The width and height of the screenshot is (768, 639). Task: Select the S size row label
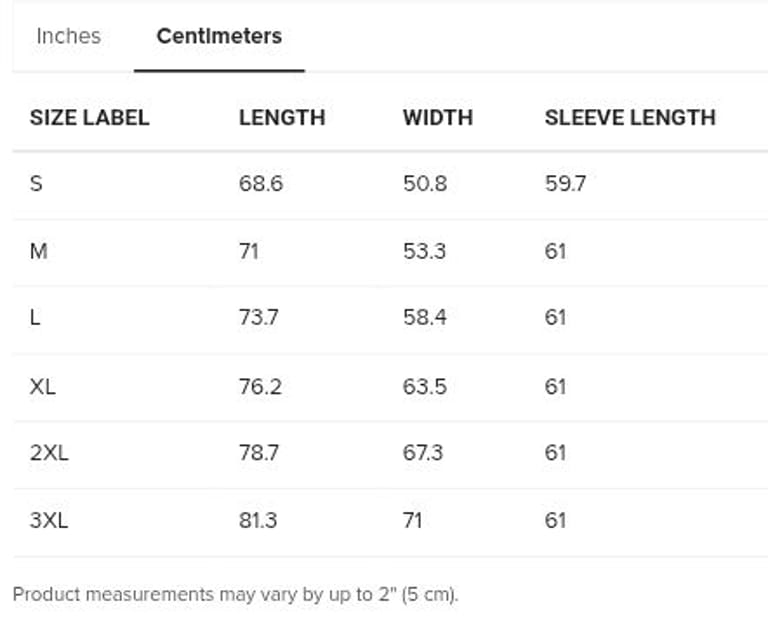coord(37,184)
